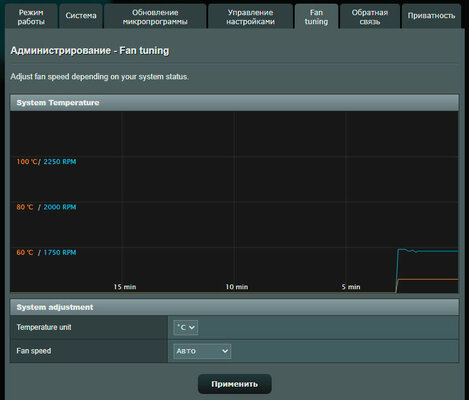Click the 60 °C / 1750 RPM axis label

point(46,252)
